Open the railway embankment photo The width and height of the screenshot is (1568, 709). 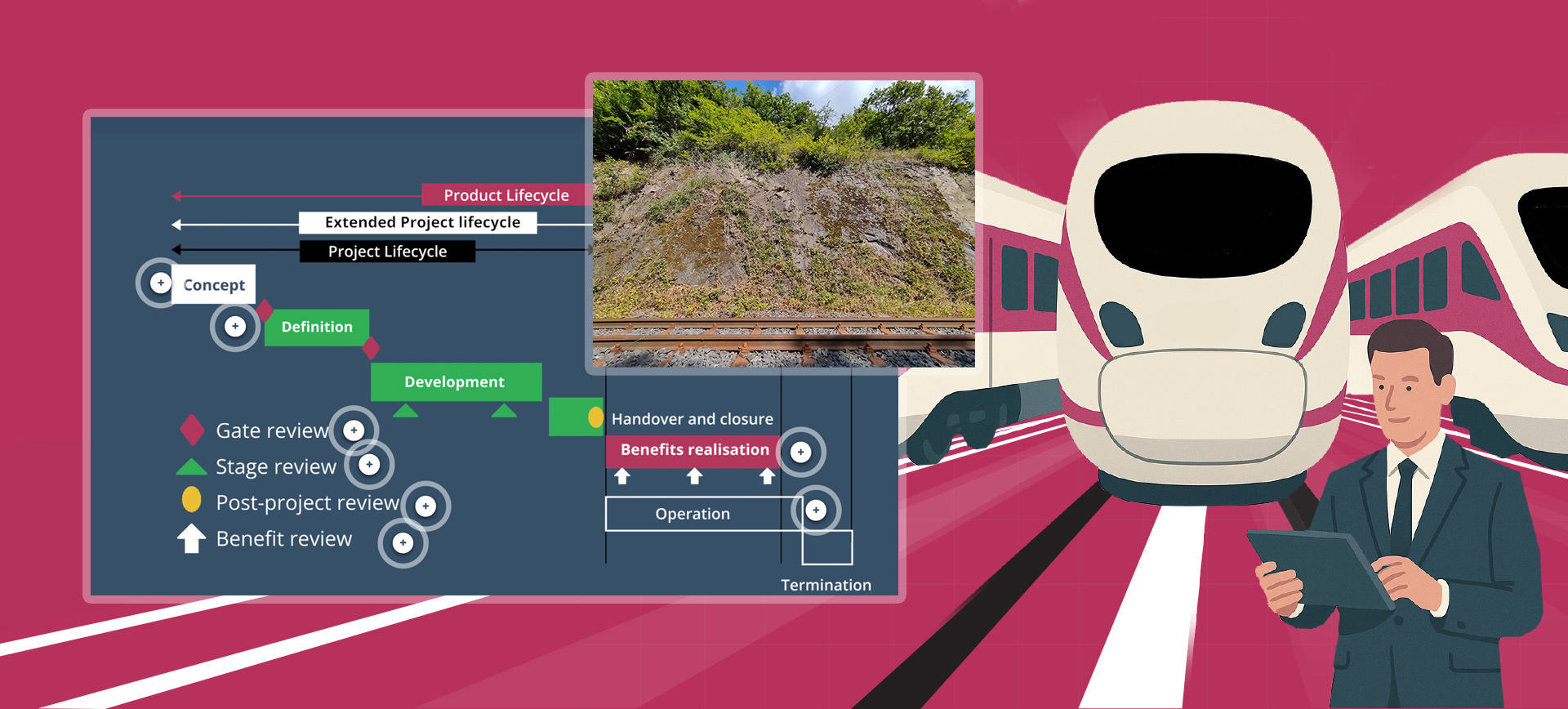click(783, 223)
